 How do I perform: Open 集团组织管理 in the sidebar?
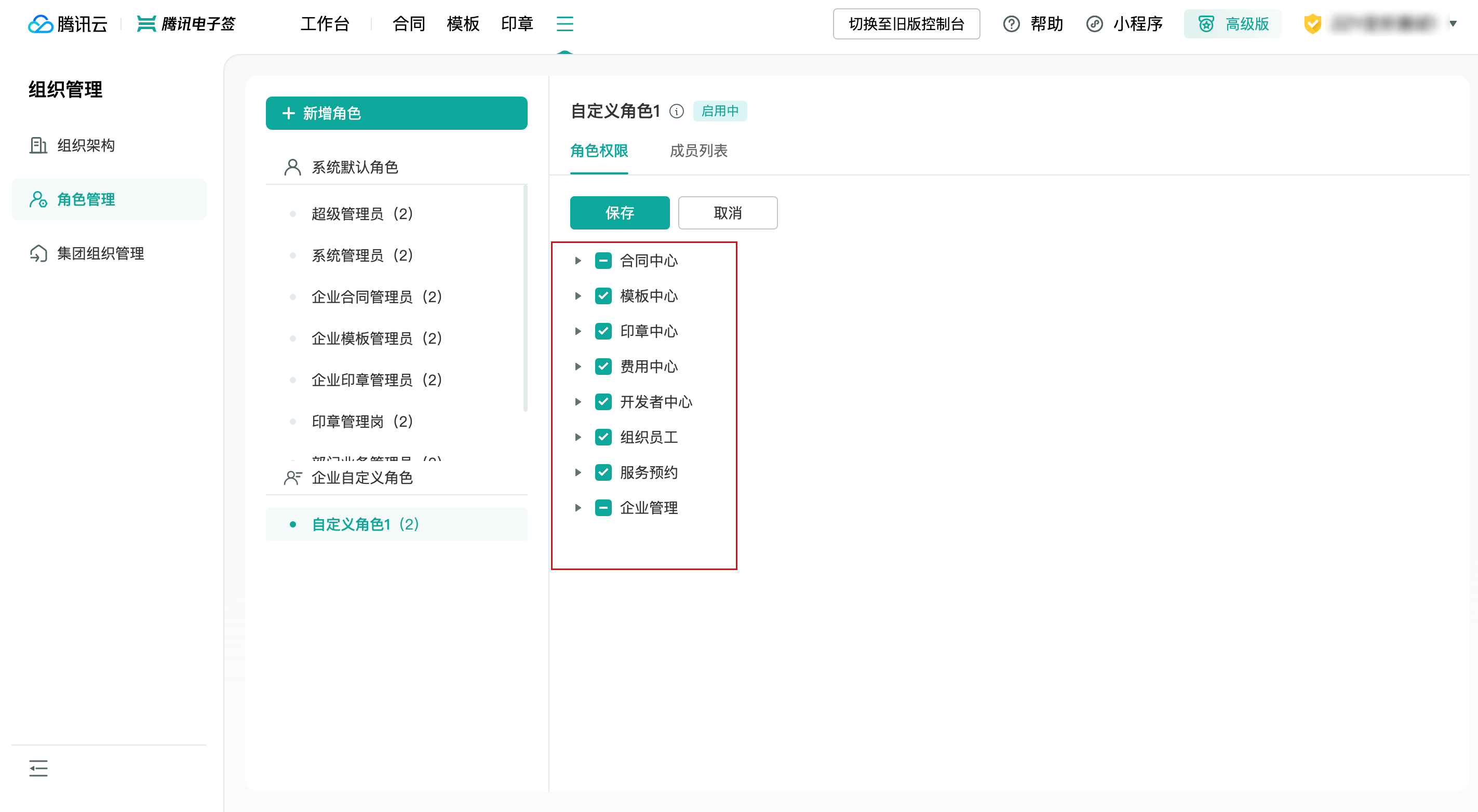point(100,253)
